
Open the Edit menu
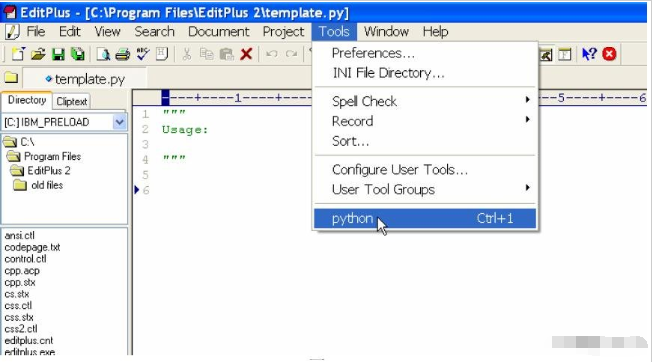pos(69,32)
